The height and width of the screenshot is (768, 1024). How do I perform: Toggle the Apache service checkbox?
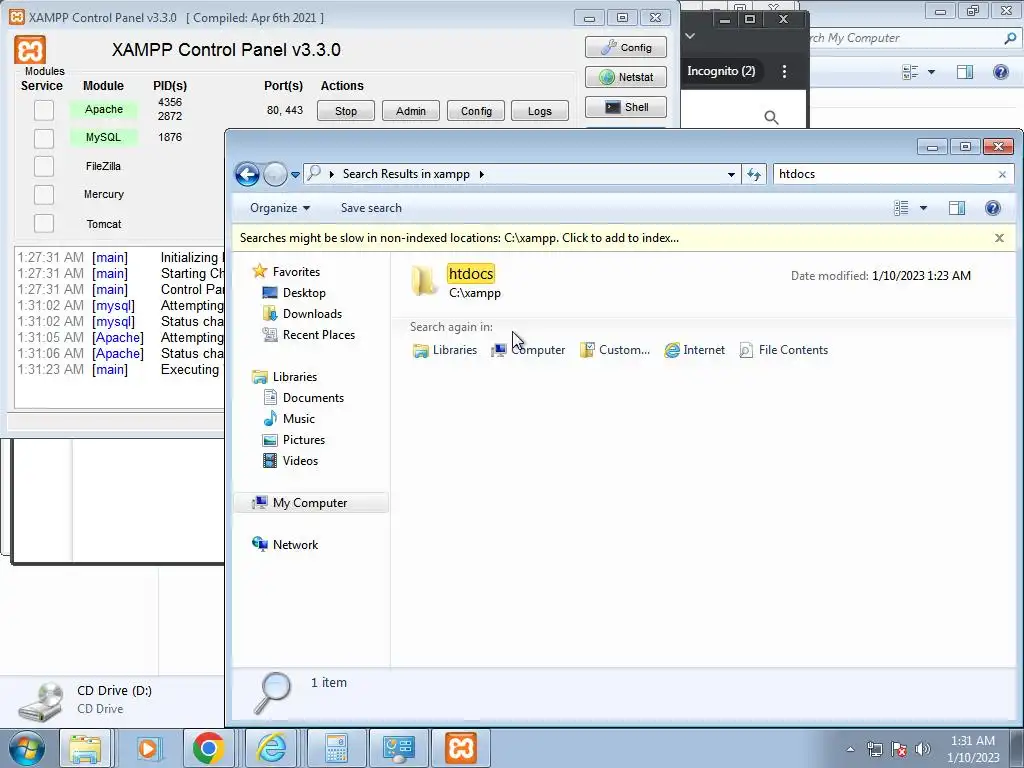click(44, 110)
